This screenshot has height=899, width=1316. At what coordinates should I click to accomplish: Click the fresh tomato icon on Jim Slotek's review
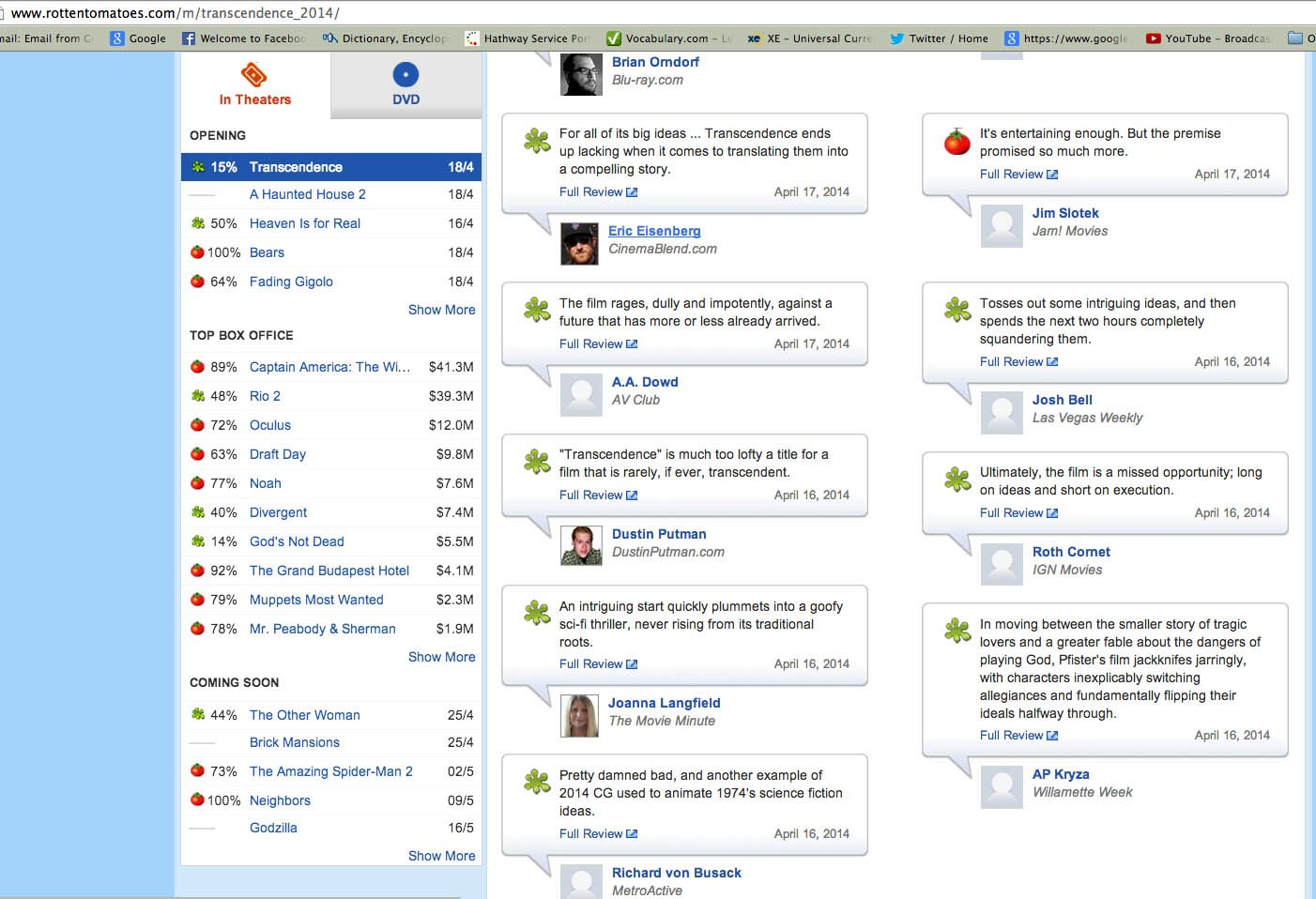pos(957,142)
